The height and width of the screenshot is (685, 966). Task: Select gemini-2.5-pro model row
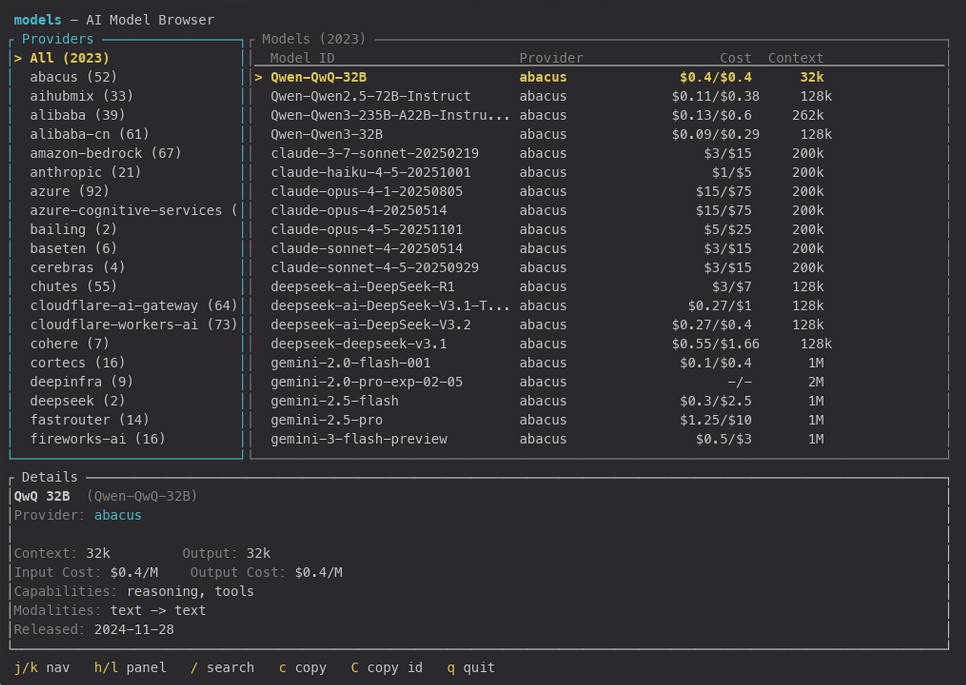pyautogui.click(x=326, y=419)
